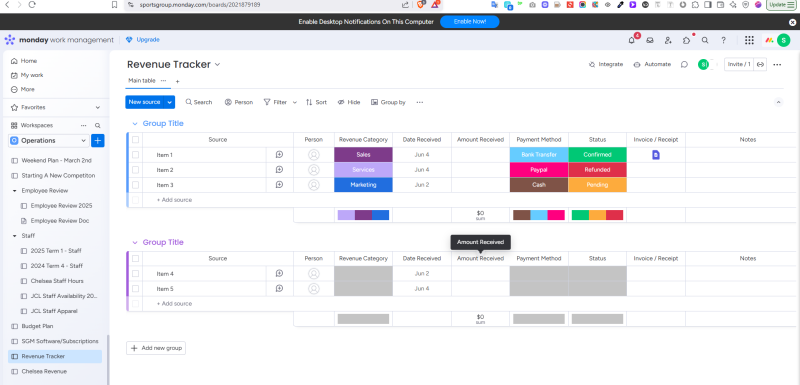Collapse the first Group Title chevron
This screenshot has width=800, height=385.
click(135, 124)
